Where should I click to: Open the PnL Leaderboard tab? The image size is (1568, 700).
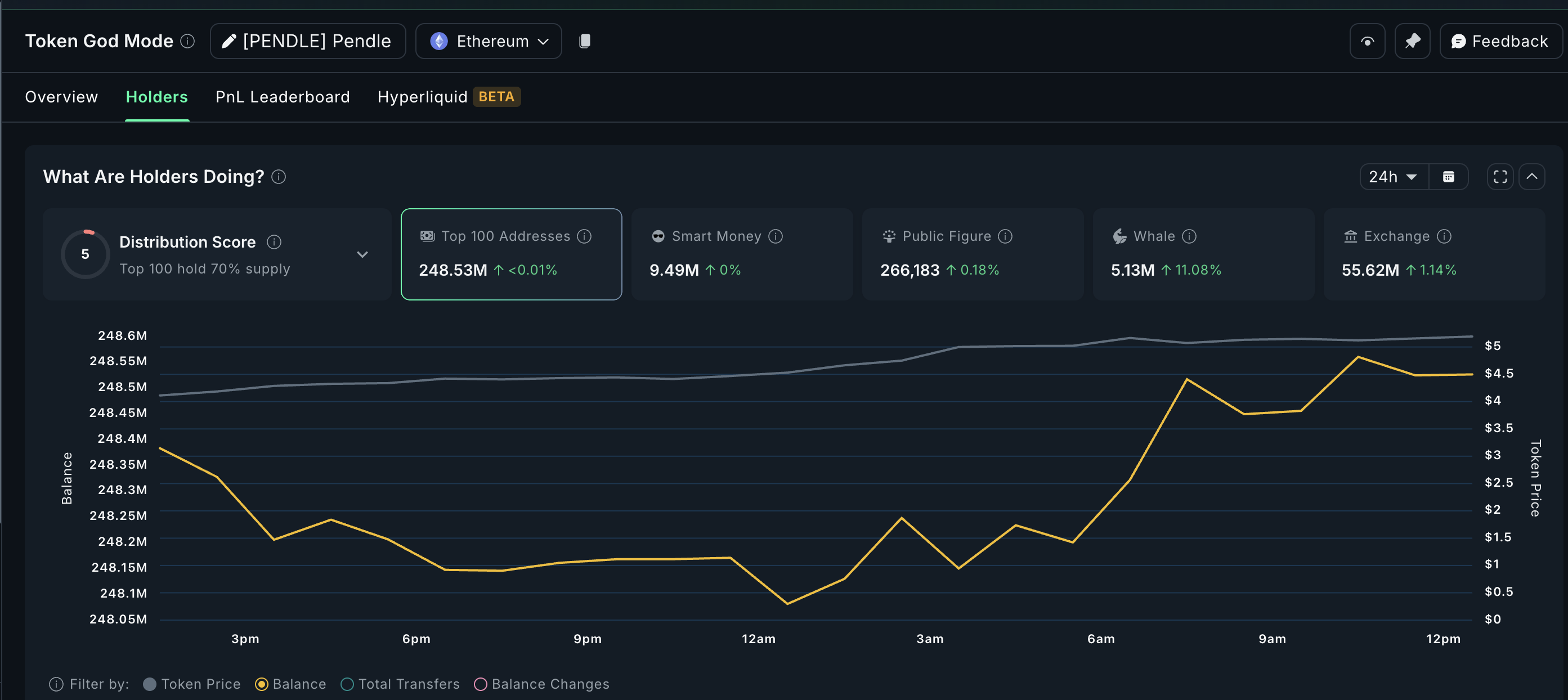coord(283,97)
